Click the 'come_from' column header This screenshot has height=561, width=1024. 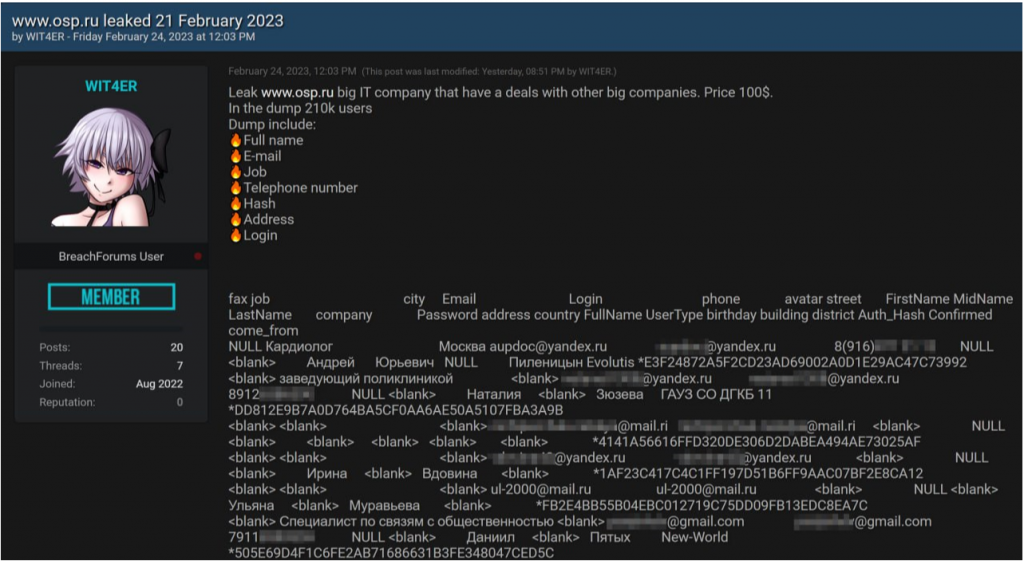tap(263, 330)
